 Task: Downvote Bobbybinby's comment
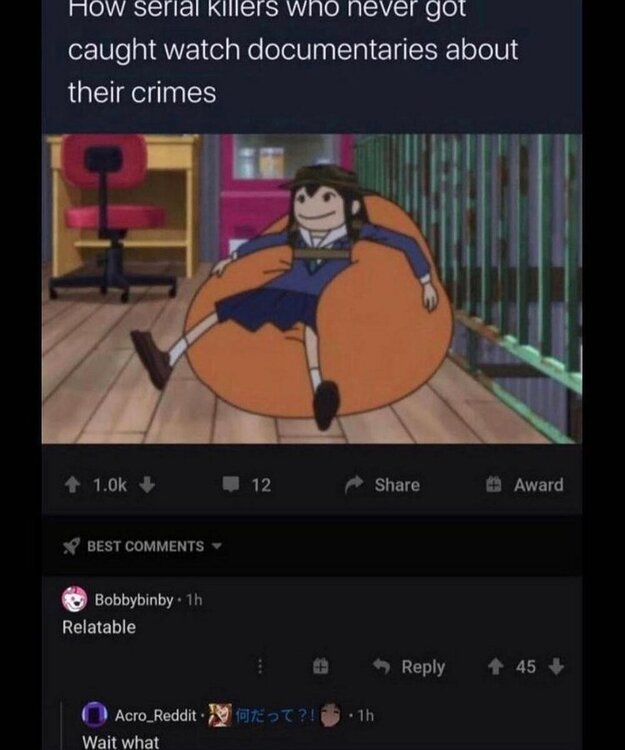point(556,666)
